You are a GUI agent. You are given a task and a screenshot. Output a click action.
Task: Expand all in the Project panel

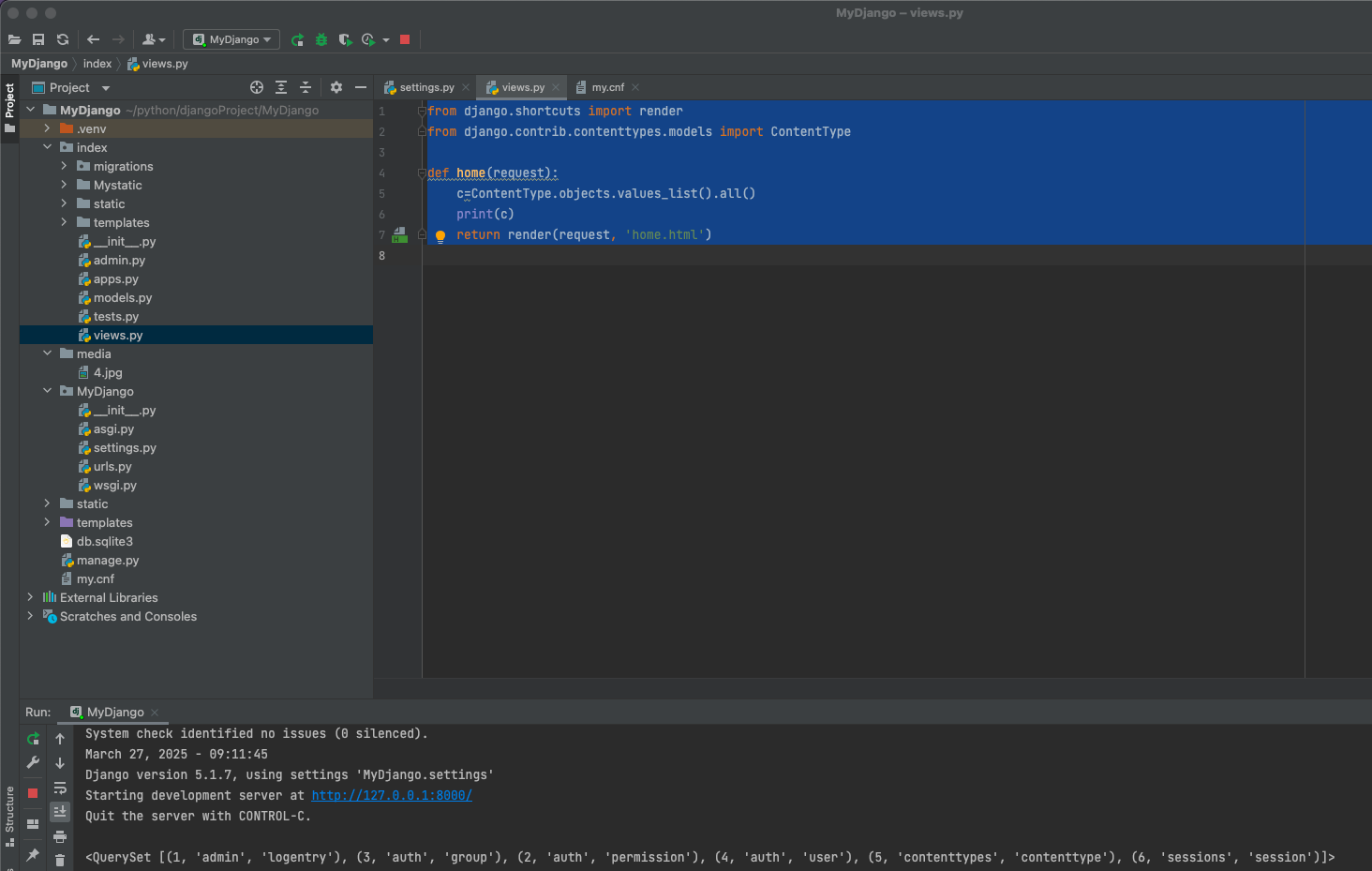coord(281,87)
